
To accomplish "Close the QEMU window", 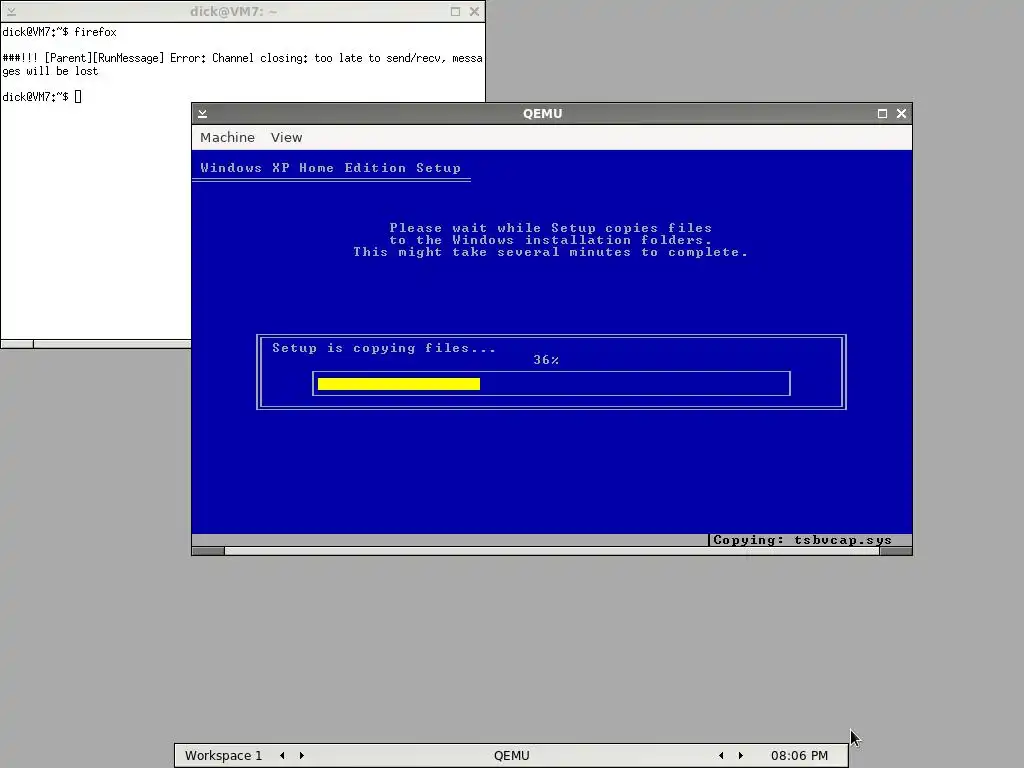I will click(901, 114).
